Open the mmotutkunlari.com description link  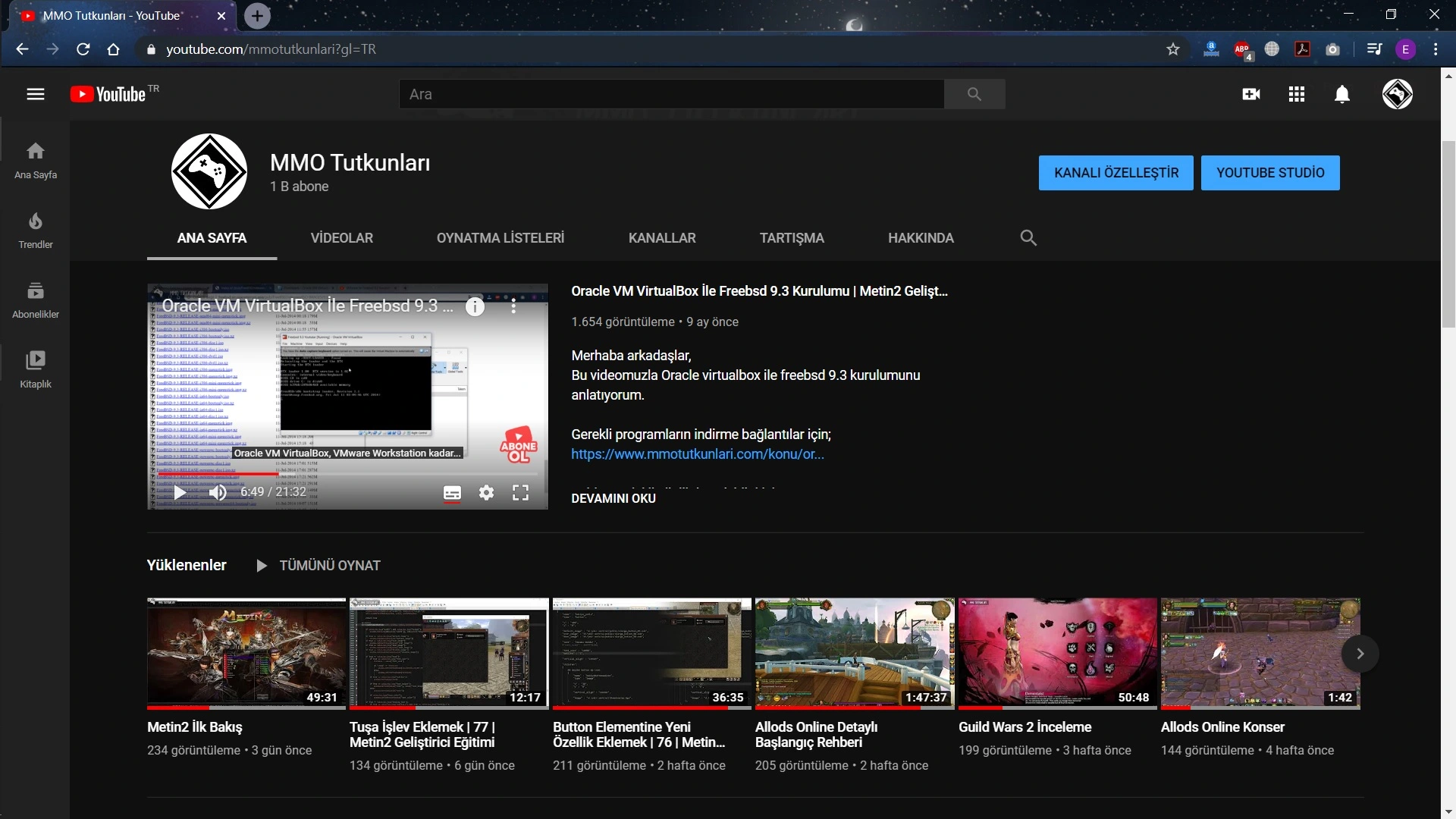698,454
